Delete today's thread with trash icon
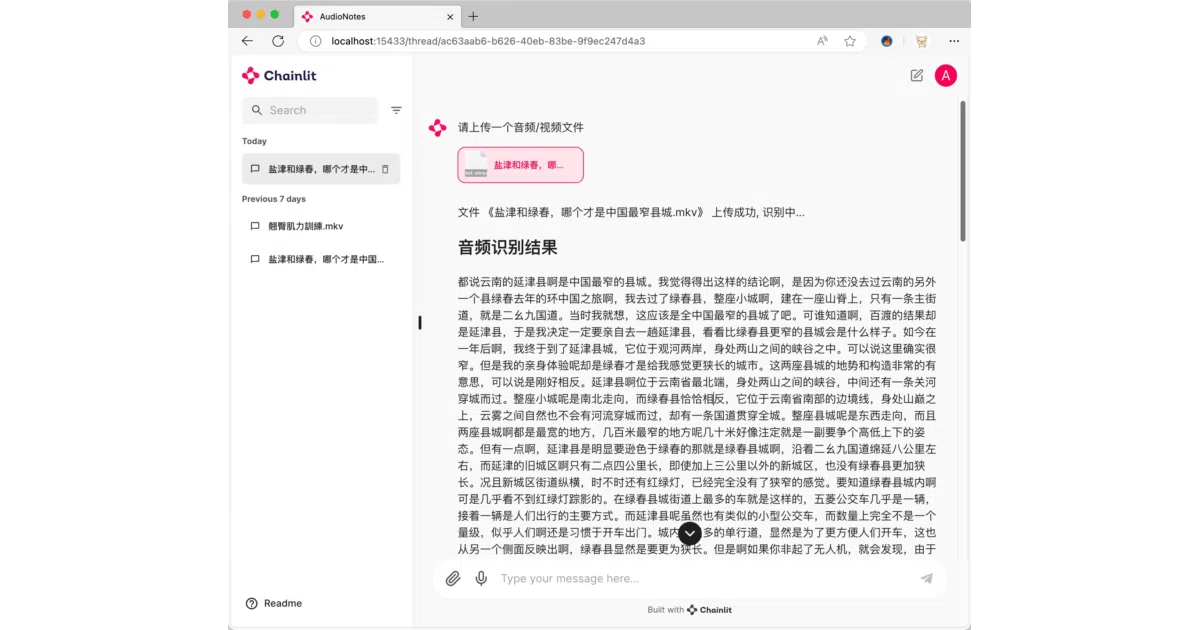 pyautogui.click(x=386, y=169)
